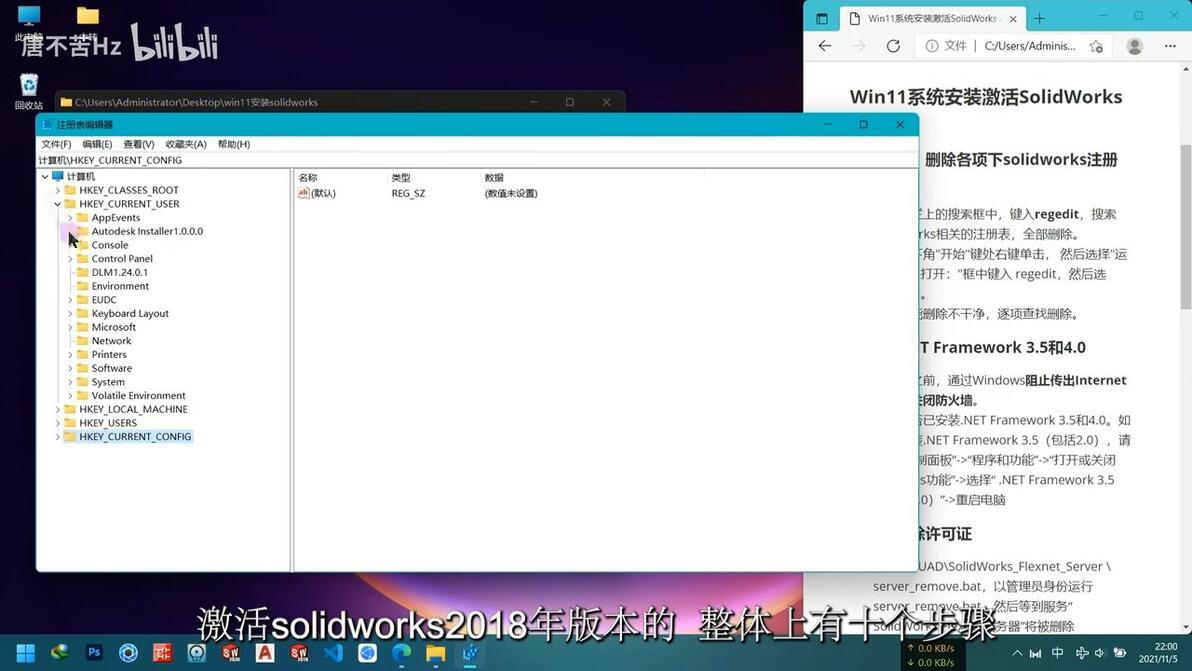
Task: Switch the Chinese input method indicator
Action: (x=1057, y=653)
